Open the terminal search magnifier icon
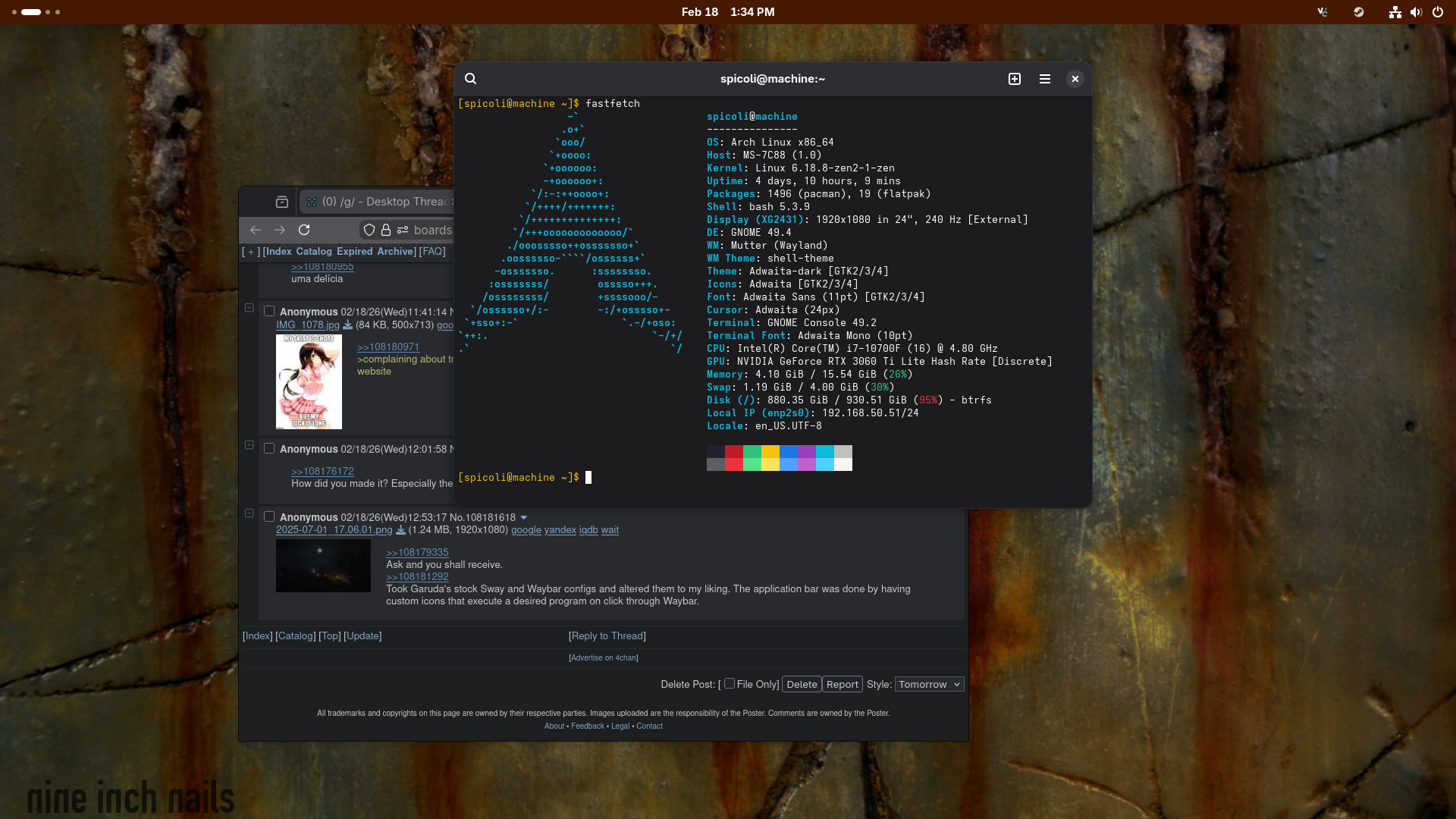Image resolution: width=1456 pixels, height=819 pixels. pyautogui.click(x=470, y=79)
